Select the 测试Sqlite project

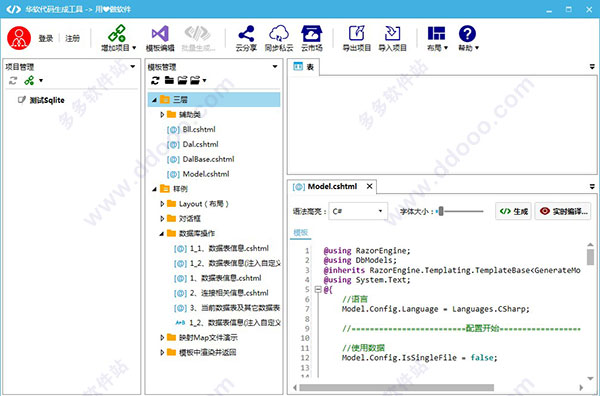point(47,100)
